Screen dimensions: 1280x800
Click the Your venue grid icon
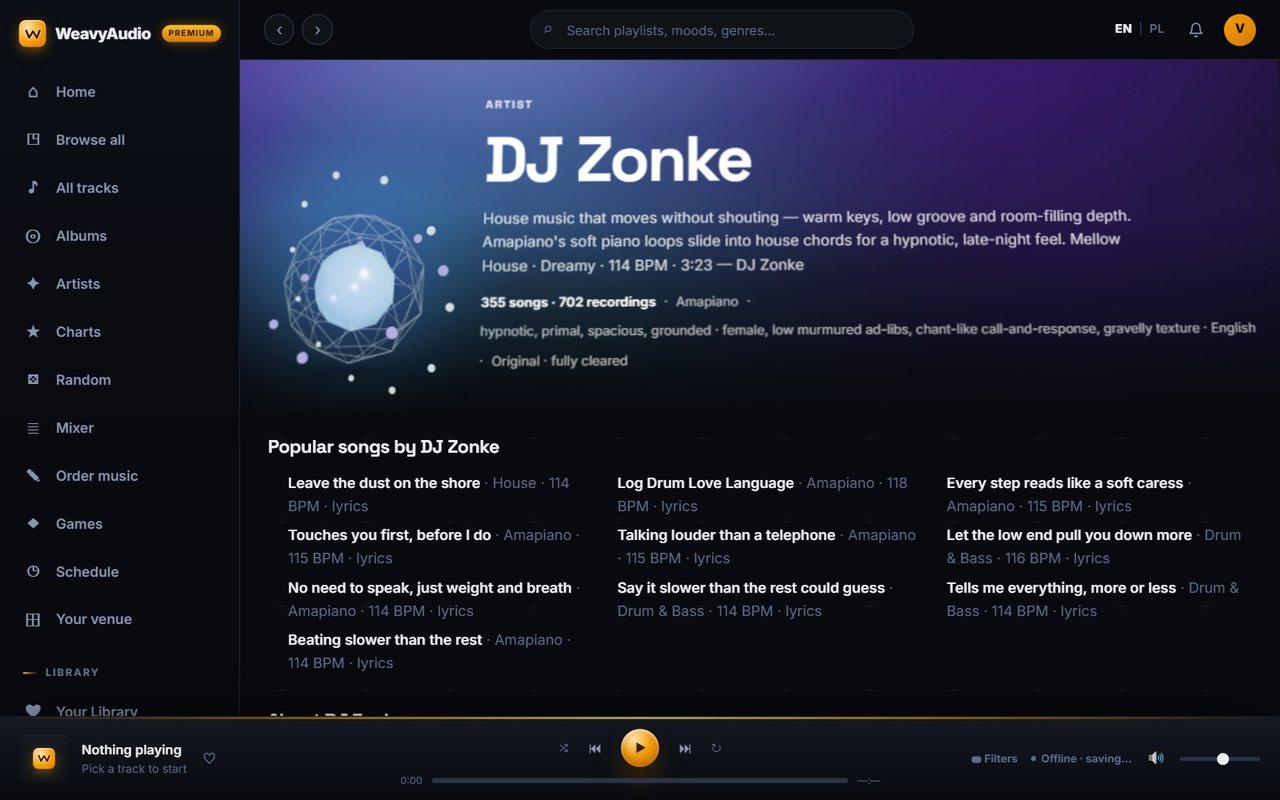click(x=33, y=620)
